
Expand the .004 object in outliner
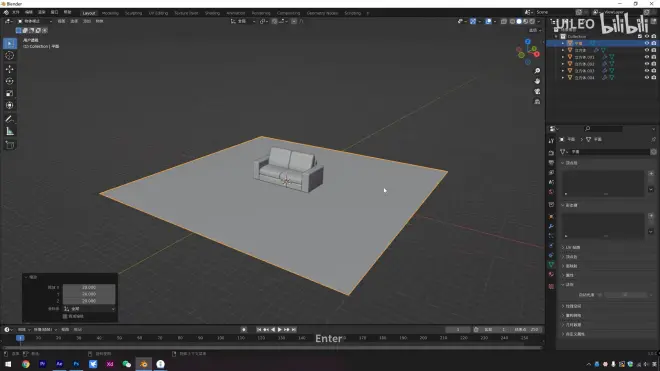[563, 77]
